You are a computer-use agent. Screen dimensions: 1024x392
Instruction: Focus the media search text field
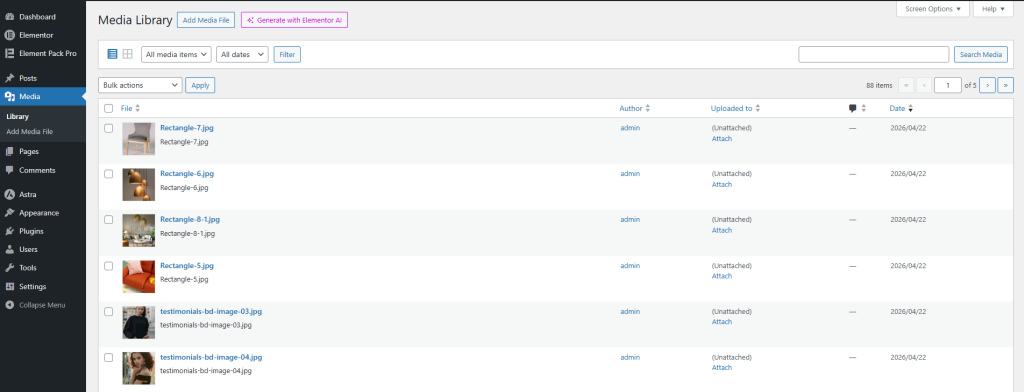873,54
